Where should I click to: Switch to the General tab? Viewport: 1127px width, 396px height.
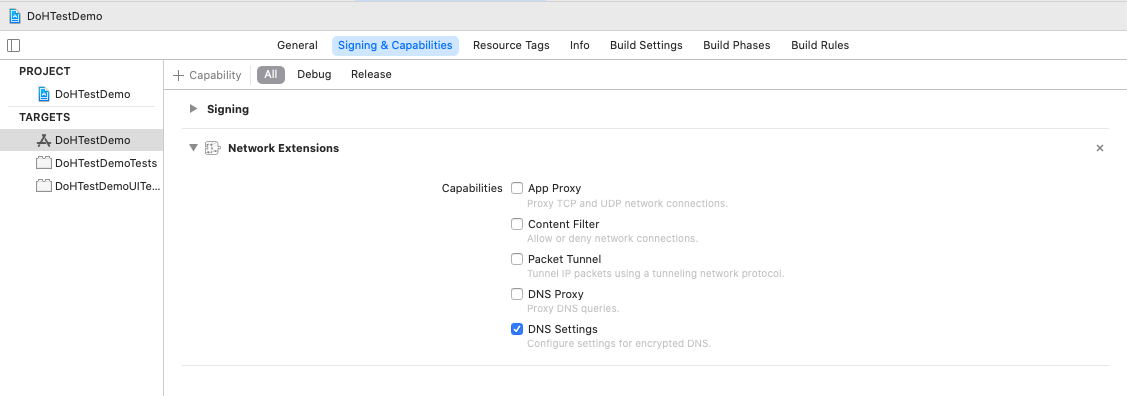[298, 45]
